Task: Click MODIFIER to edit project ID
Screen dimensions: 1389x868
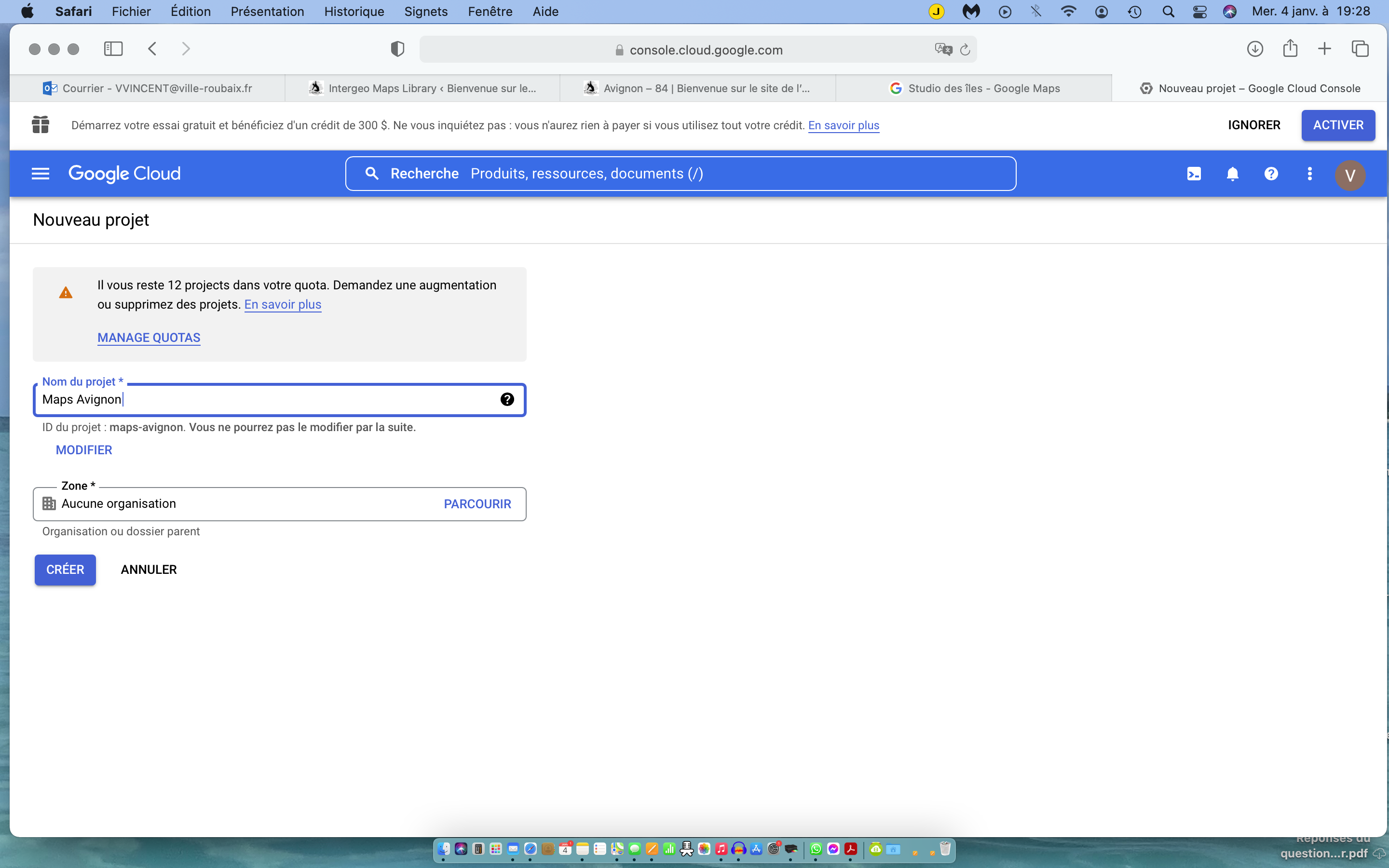Action: point(84,450)
